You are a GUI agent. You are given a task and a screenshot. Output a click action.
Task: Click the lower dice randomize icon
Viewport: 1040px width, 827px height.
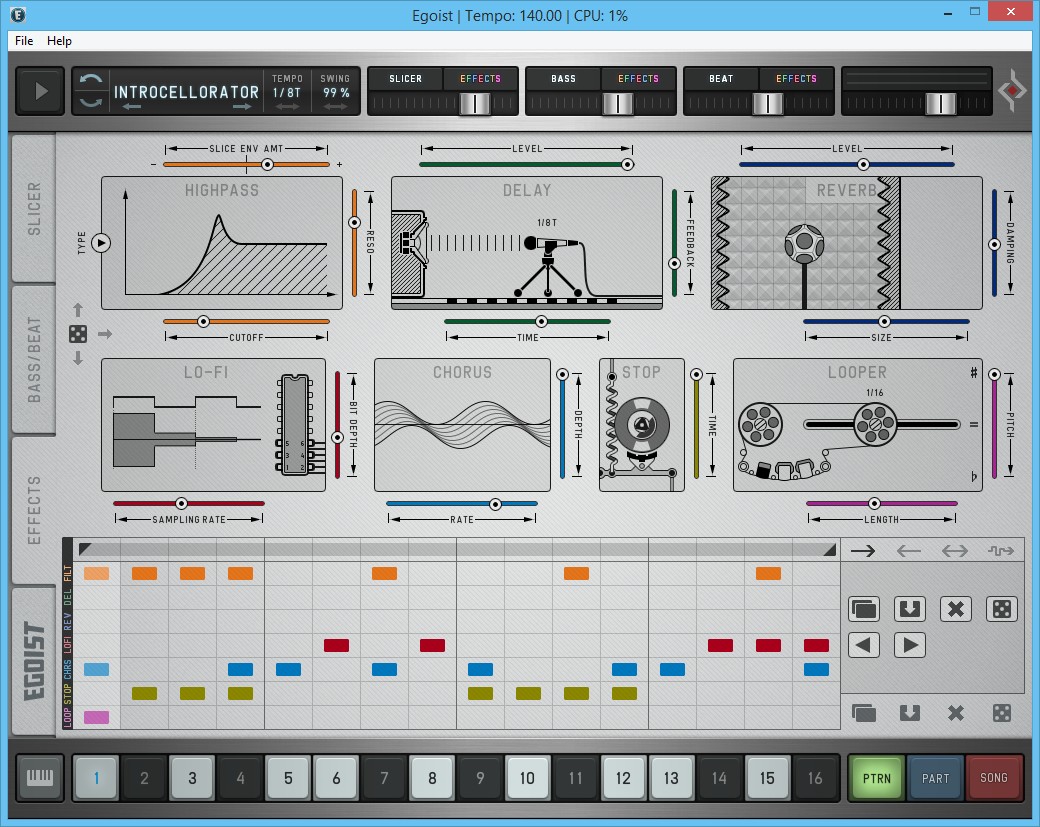1002,713
